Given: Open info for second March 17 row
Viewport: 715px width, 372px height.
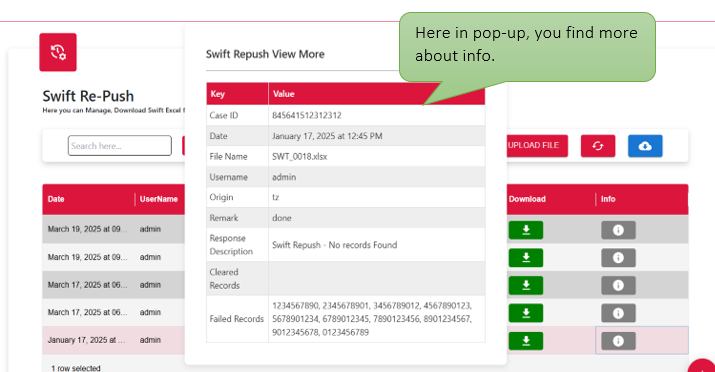Looking at the screenshot, I should click(618, 313).
